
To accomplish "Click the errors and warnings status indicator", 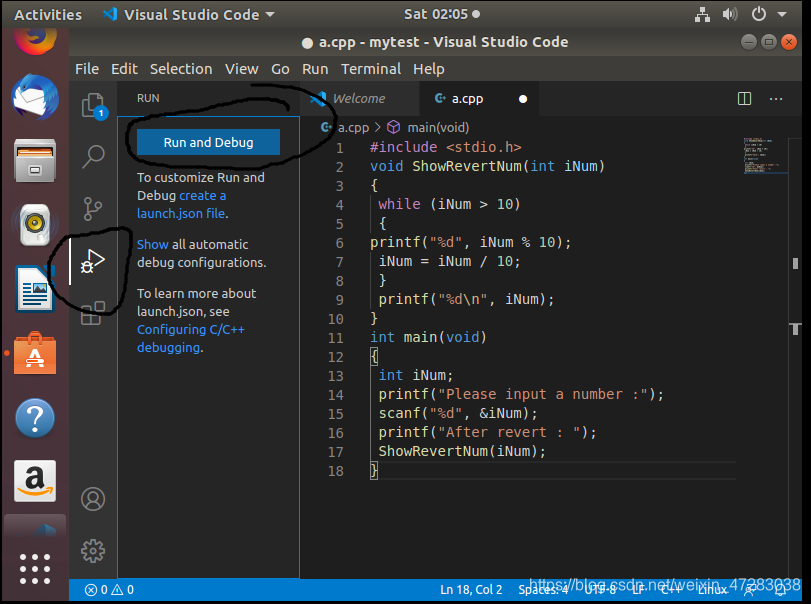I will tap(109, 590).
